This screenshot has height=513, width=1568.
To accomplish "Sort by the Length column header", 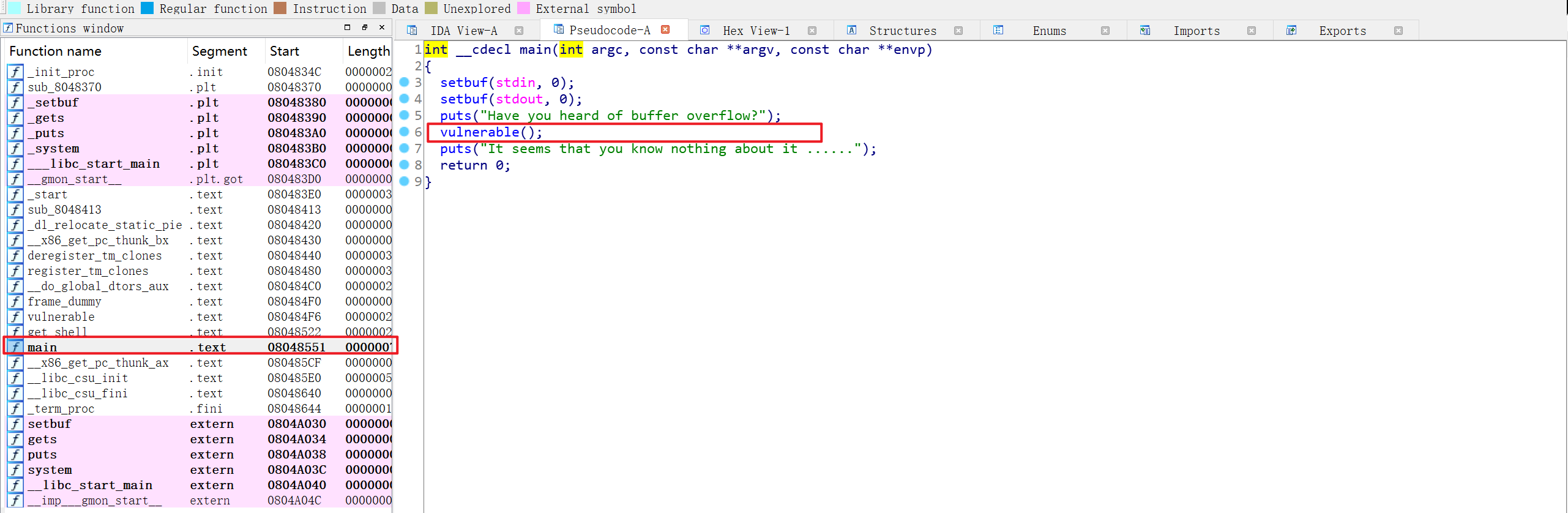I will (x=368, y=51).
